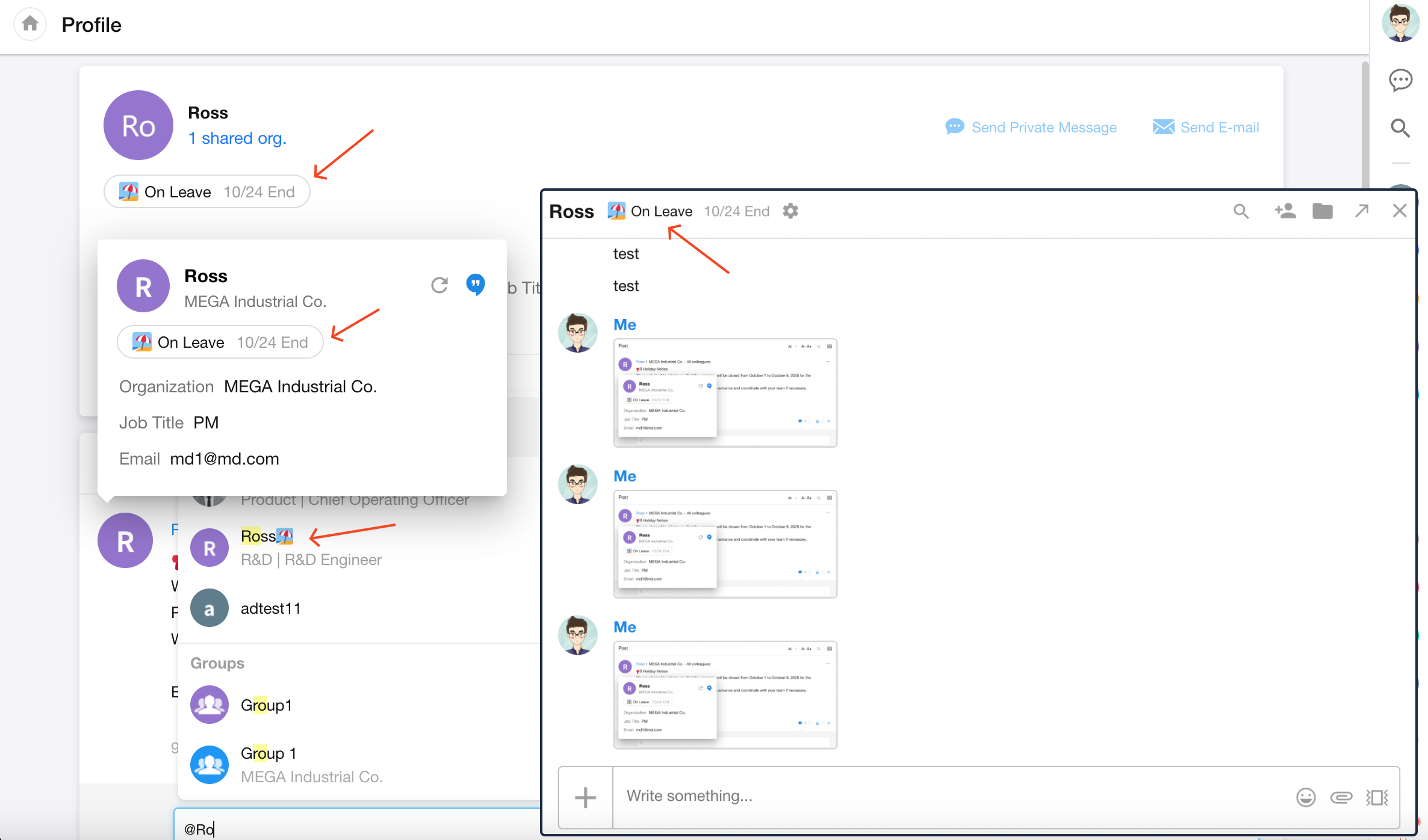The width and height of the screenshot is (1428, 840).
Task: Pop out chat with the arrow icon
Action: tap(1362, 211)
